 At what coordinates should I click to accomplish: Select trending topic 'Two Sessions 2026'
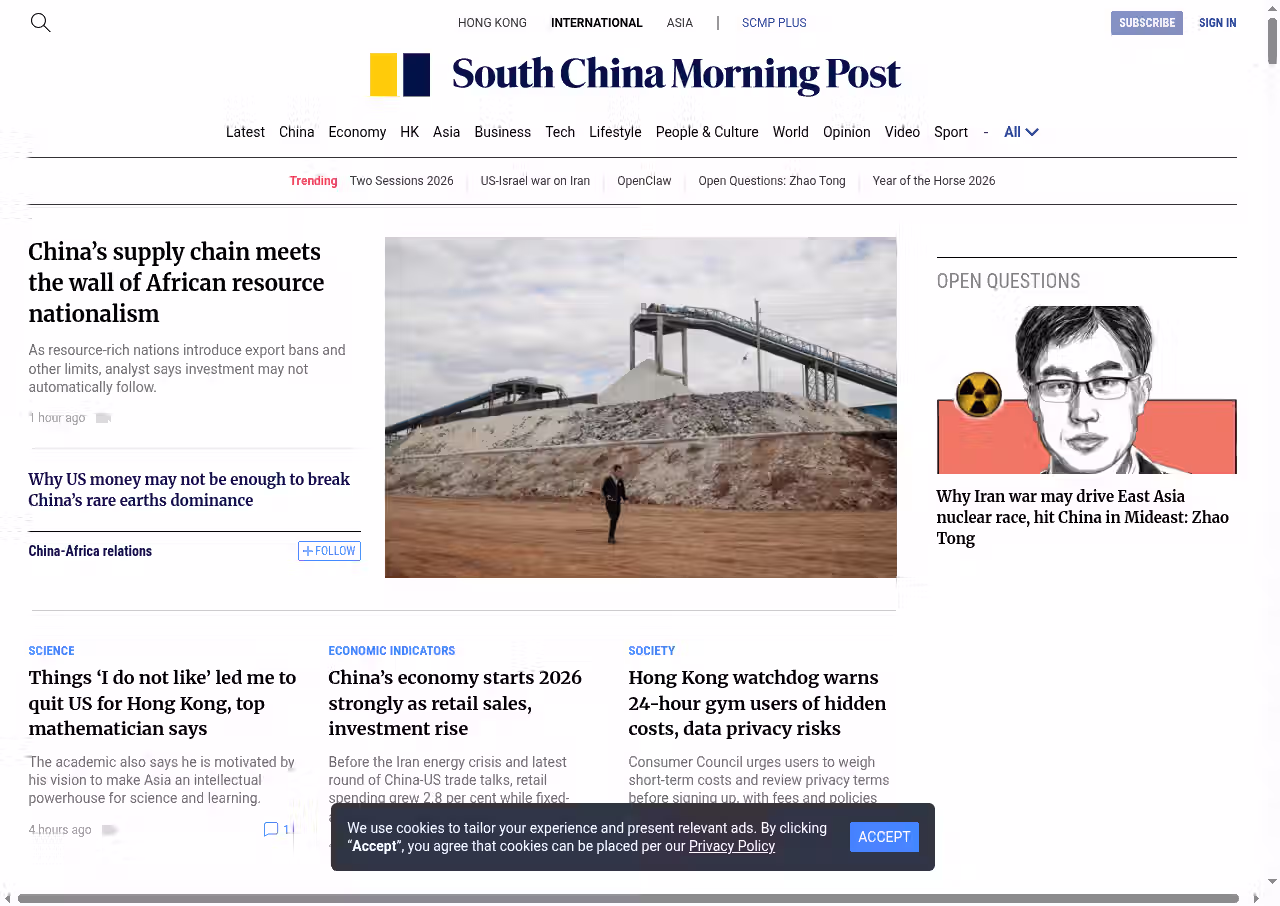(x=401, y=181)
